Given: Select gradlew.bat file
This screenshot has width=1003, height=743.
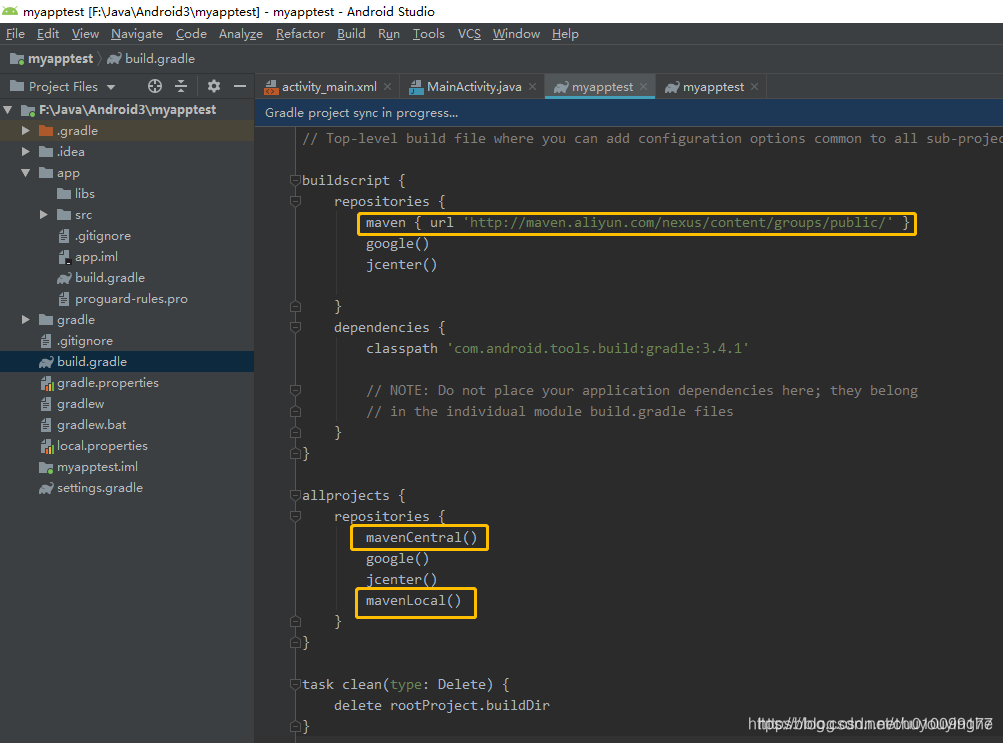Looking at the screenshot, I should click(83, 425).
